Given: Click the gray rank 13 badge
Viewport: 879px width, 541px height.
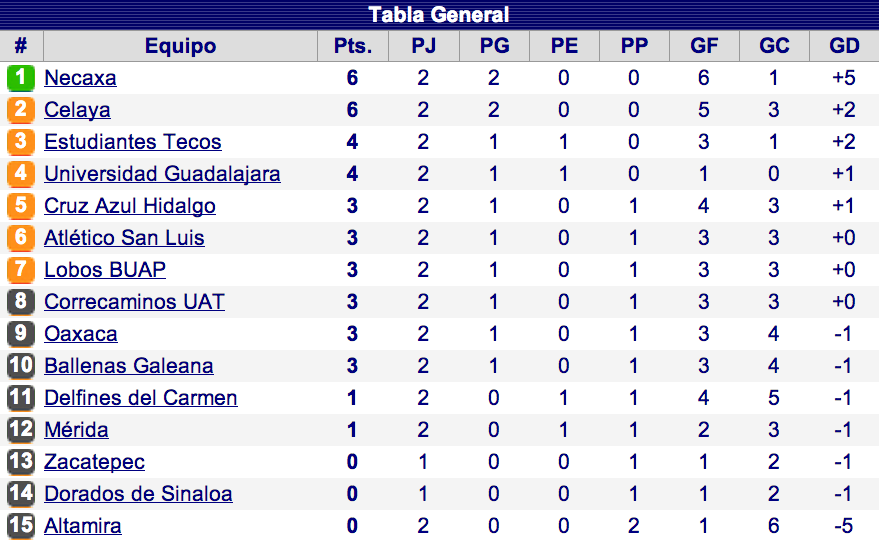Looking at the screenshot, I should pos(21,462).
